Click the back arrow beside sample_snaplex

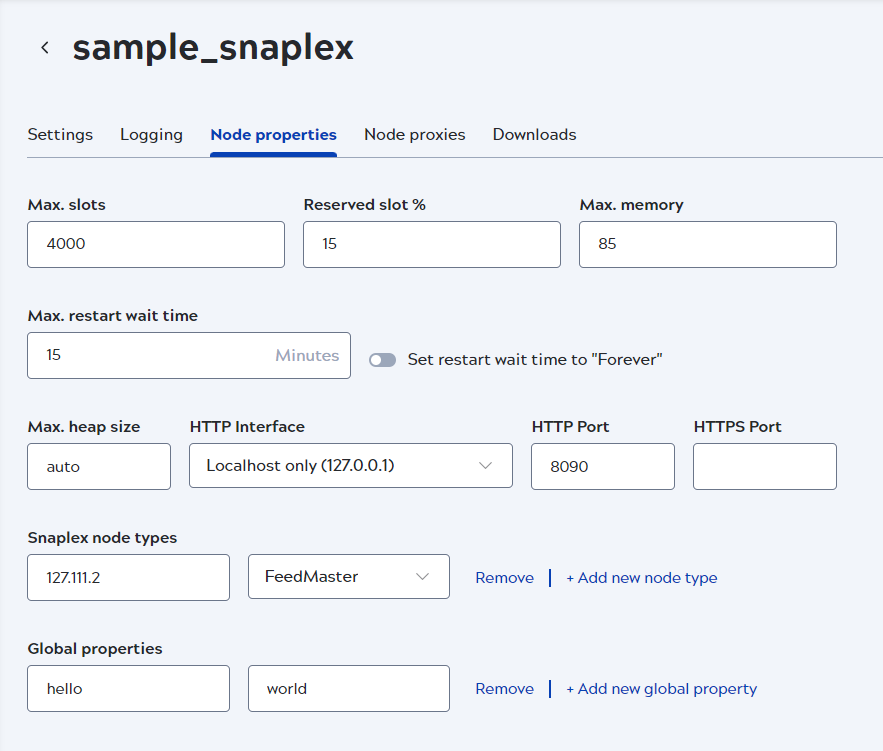[45, 48]
